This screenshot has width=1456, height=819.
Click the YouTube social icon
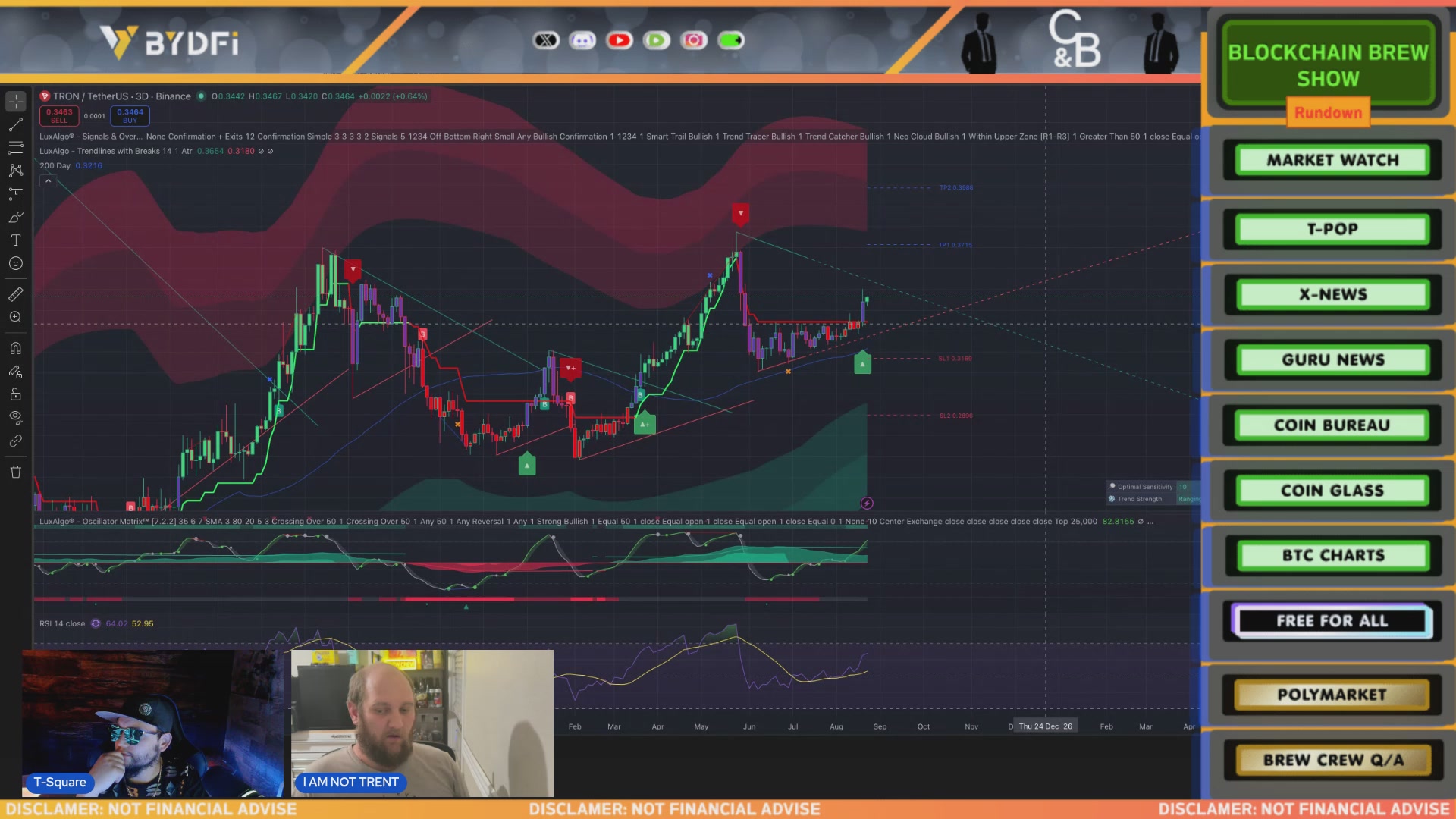pos(620,40)
